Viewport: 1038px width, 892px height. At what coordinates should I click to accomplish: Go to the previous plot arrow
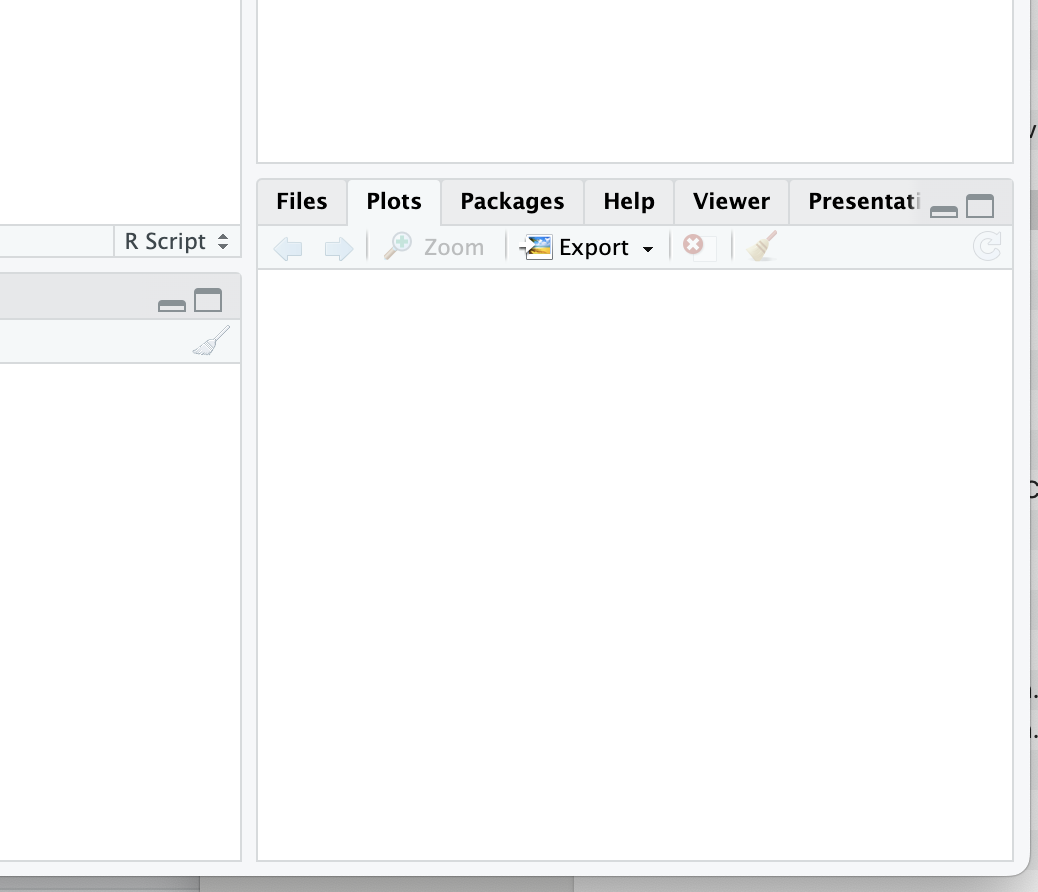click(288, 248)
